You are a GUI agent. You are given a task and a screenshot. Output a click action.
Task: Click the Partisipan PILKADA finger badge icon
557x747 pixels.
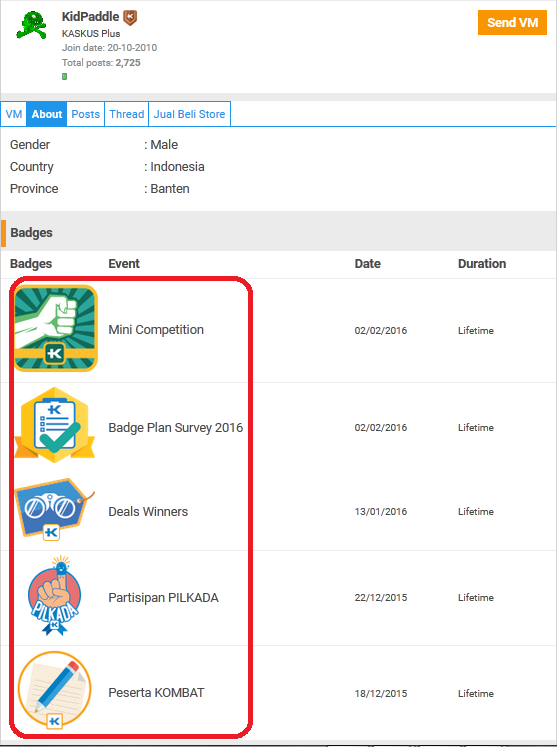pos(55,596)
